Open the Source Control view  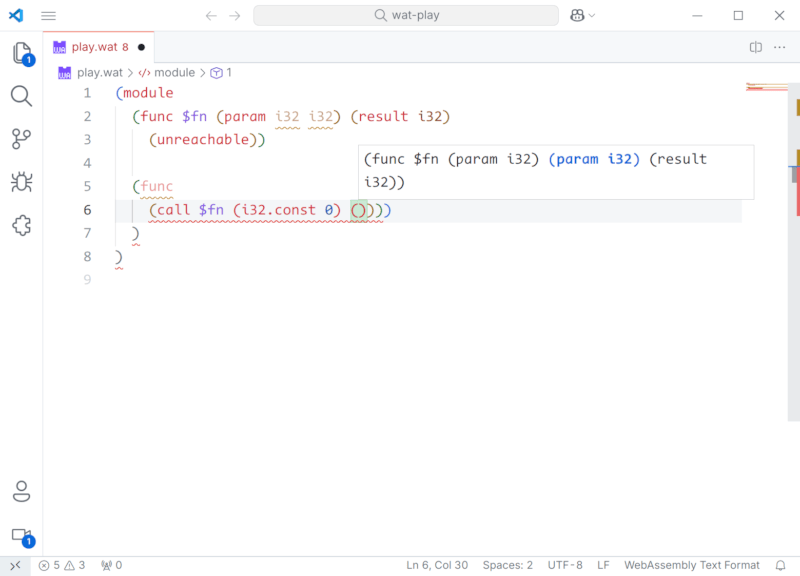click(21, 139)
